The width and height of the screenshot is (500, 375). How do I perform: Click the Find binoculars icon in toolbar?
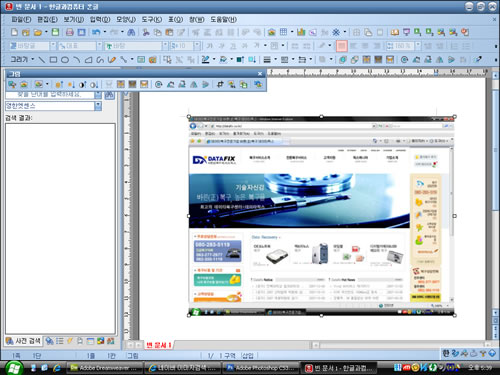(131, 32)
